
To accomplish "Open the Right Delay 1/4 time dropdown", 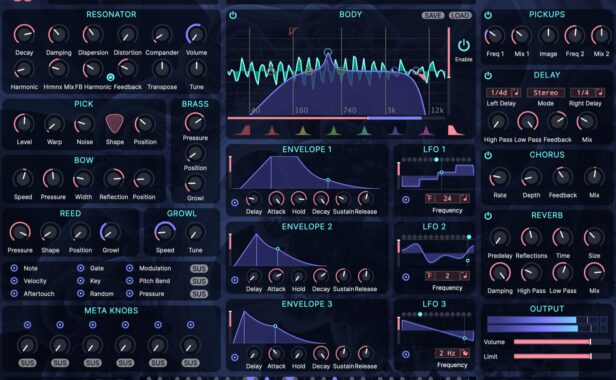I will 587,93.
